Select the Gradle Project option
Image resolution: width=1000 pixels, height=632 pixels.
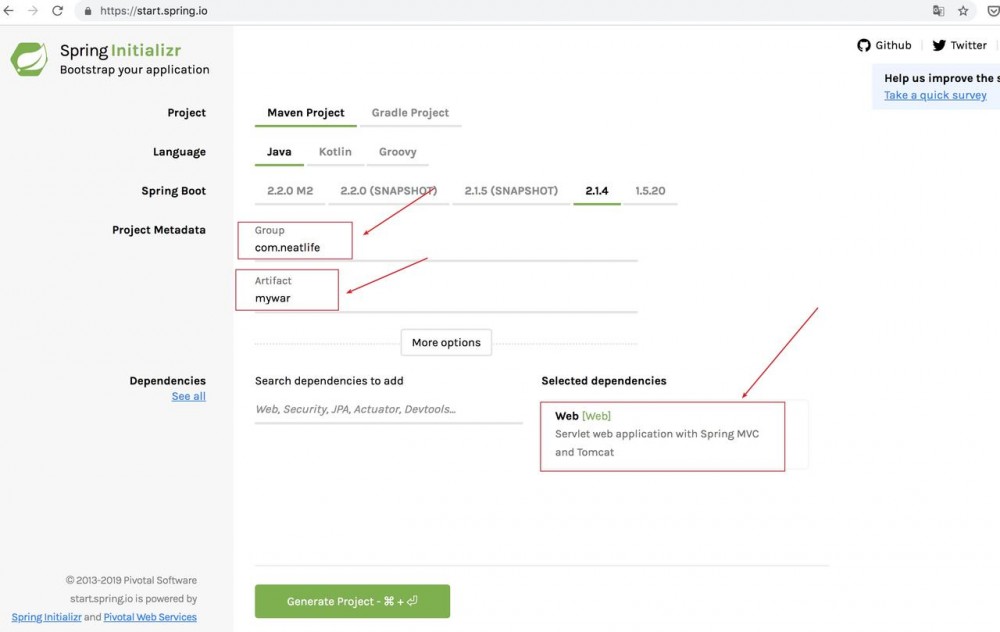click(x=410, y=113)
